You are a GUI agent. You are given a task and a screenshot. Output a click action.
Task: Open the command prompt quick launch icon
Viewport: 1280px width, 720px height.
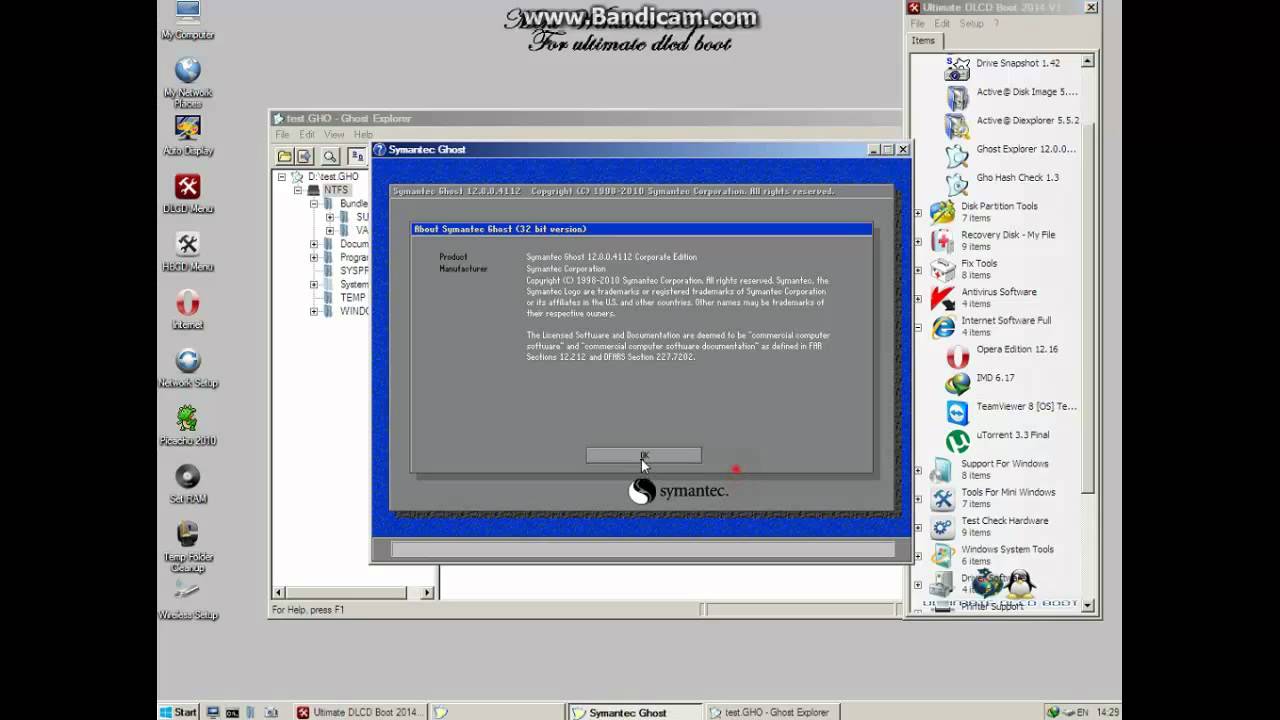(233, 712)
